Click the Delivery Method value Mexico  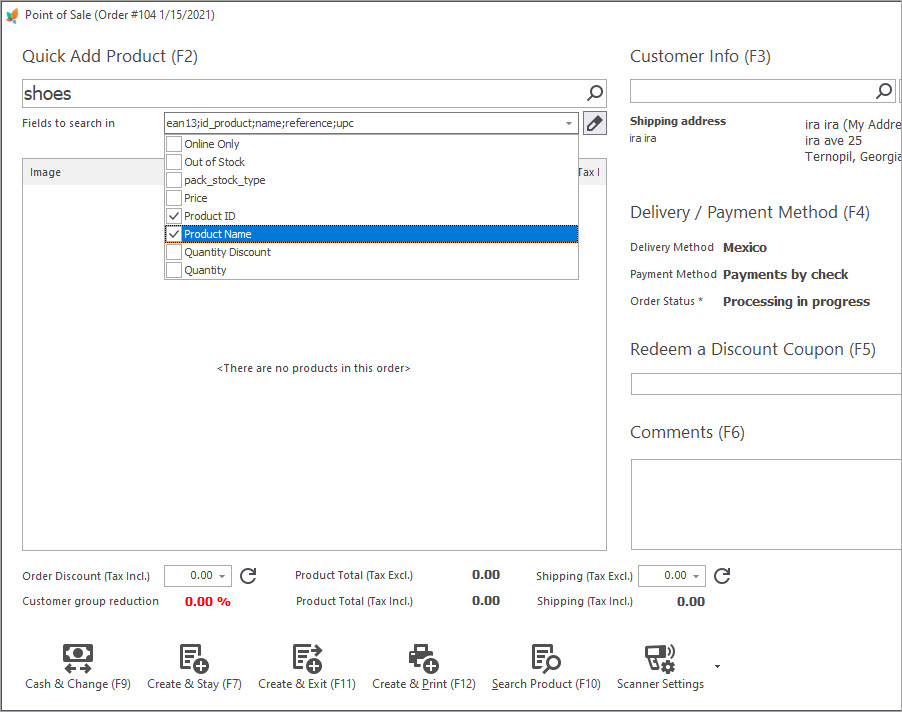[x=745, y=247]
